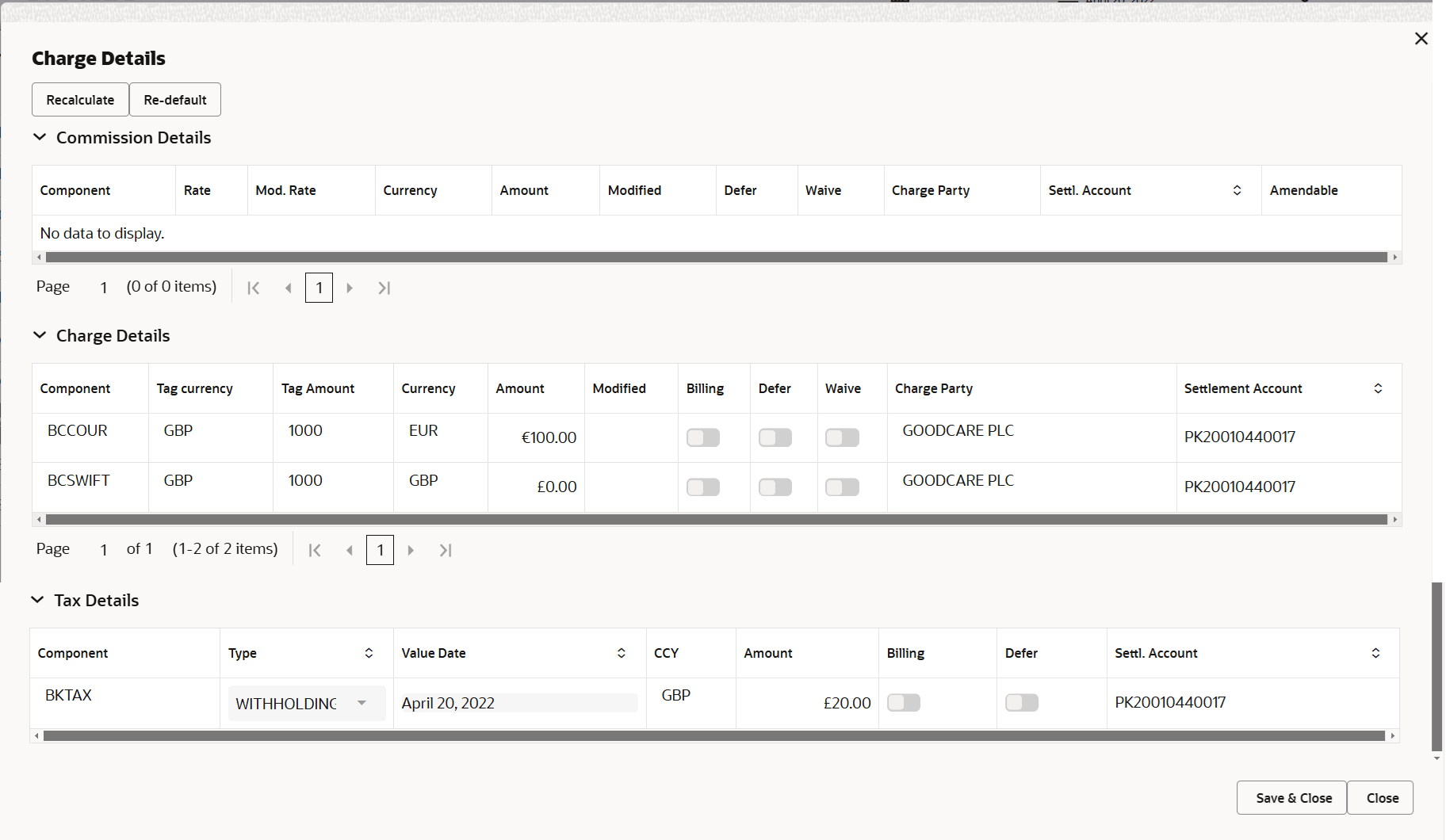This screenshot has height=840, width=1446.
Task: Click Save & Close
Action: coord(1291,797)
